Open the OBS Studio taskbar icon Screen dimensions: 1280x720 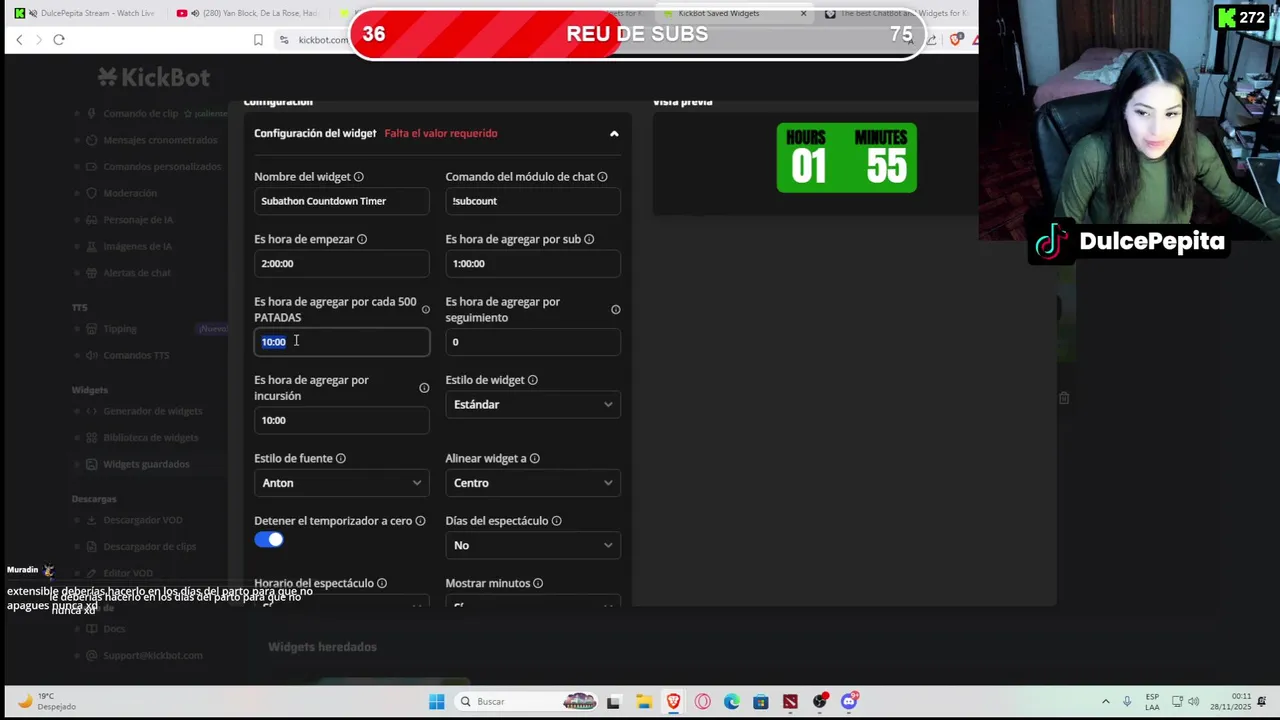820,701
